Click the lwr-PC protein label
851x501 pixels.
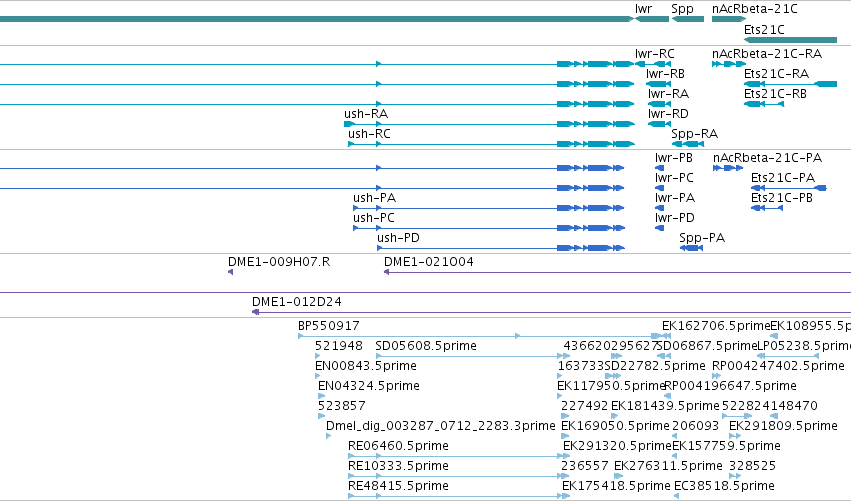pyautogui.click(x=674, y=178)
